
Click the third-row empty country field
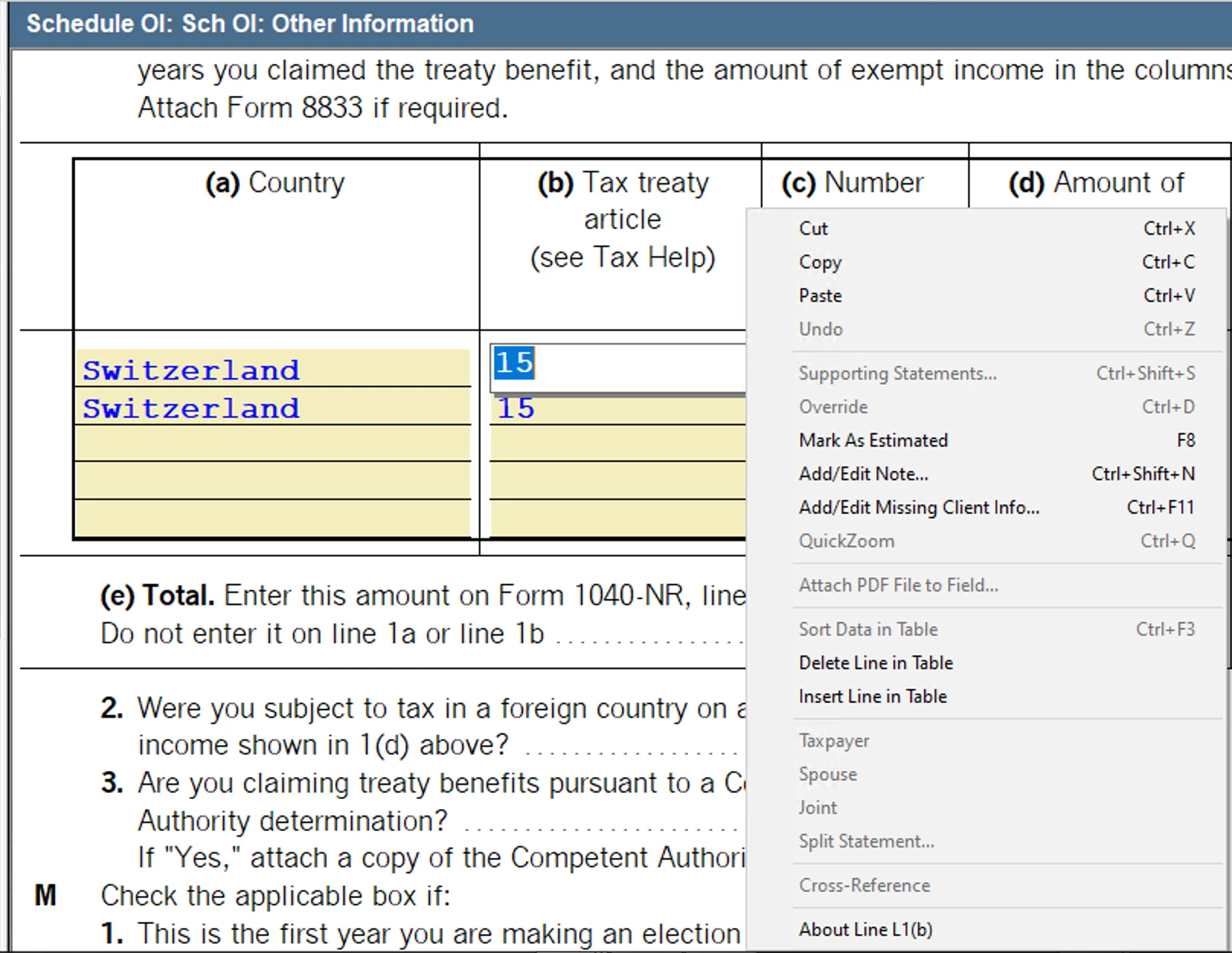pyautogui.click(x=273, y=444)
